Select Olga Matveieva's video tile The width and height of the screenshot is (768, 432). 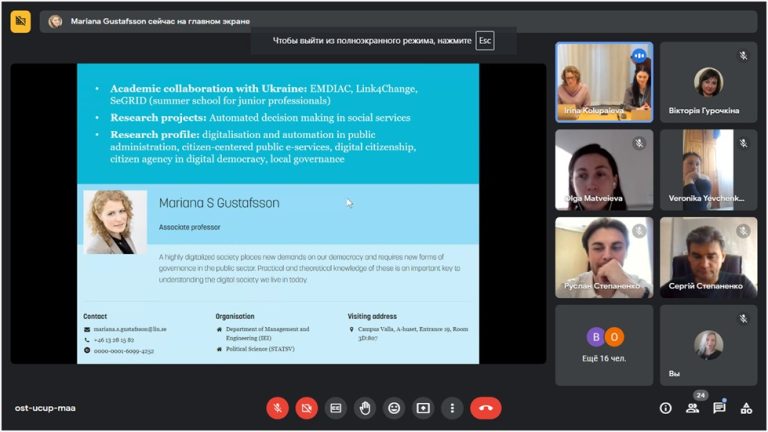[x=604, y=170]
